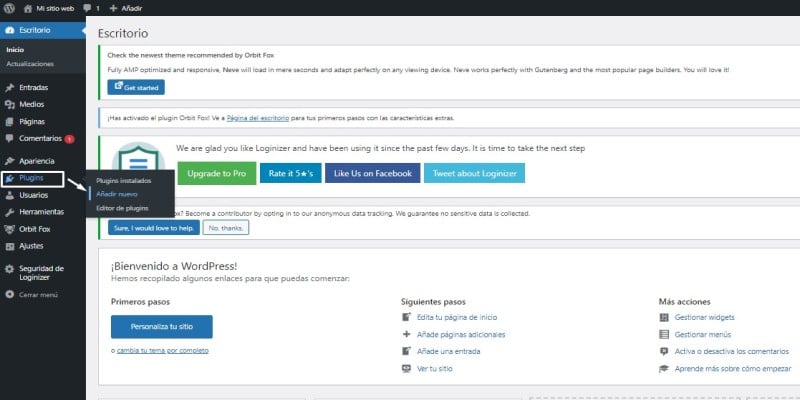800x400 pixels.
Task: Click the Escritorio dashboard icon
Action: [x=9, y=31]
